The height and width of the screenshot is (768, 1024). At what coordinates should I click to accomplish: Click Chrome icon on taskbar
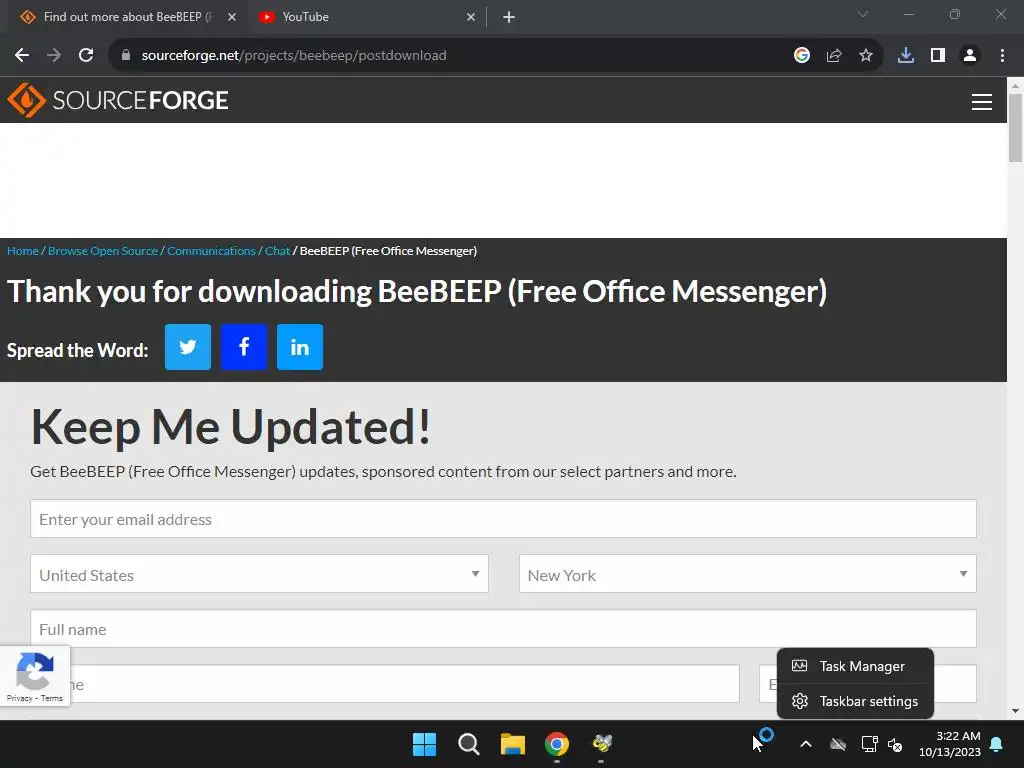557,744
